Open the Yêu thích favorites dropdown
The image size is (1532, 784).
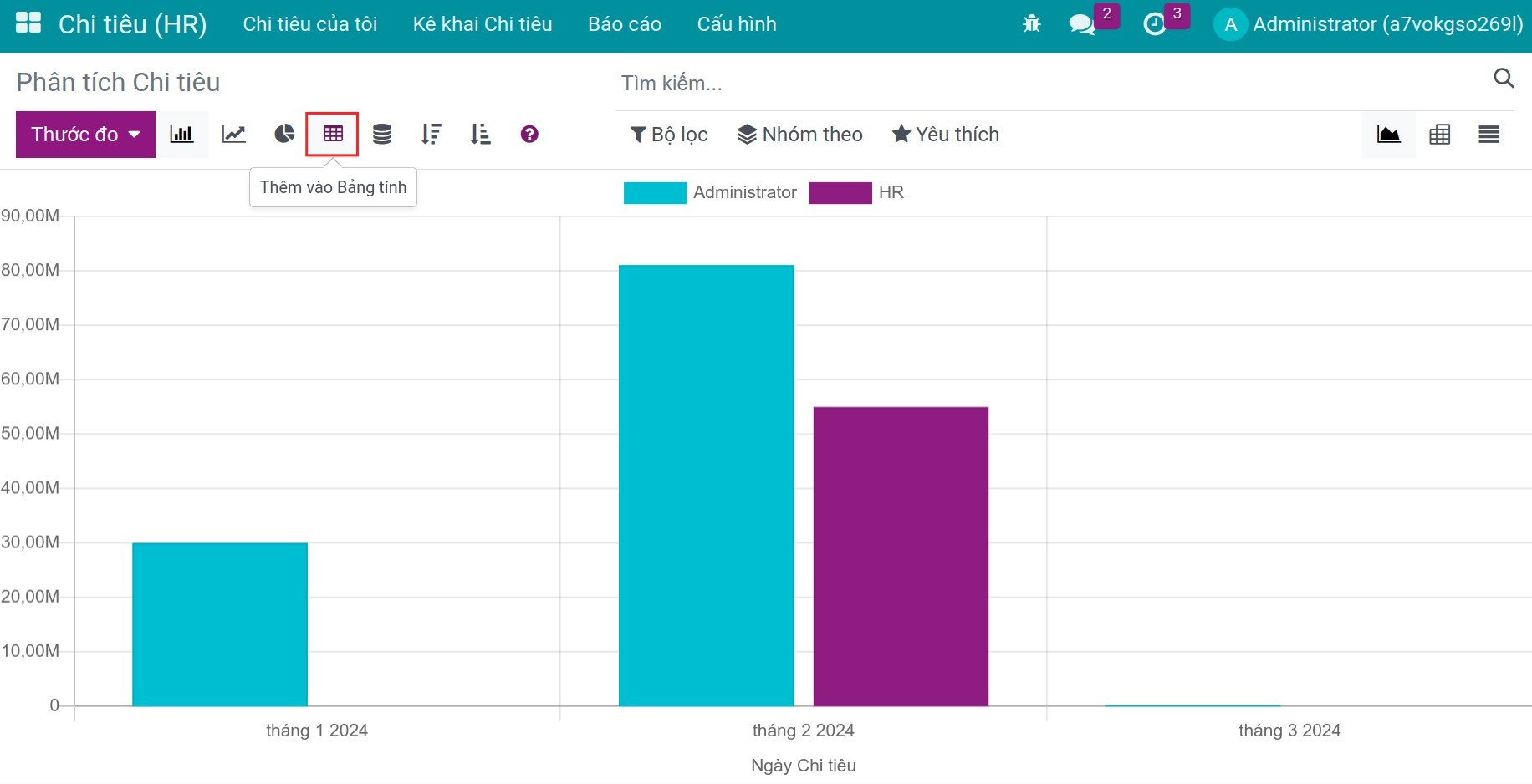pyautogui.click(x=946, y=135)
